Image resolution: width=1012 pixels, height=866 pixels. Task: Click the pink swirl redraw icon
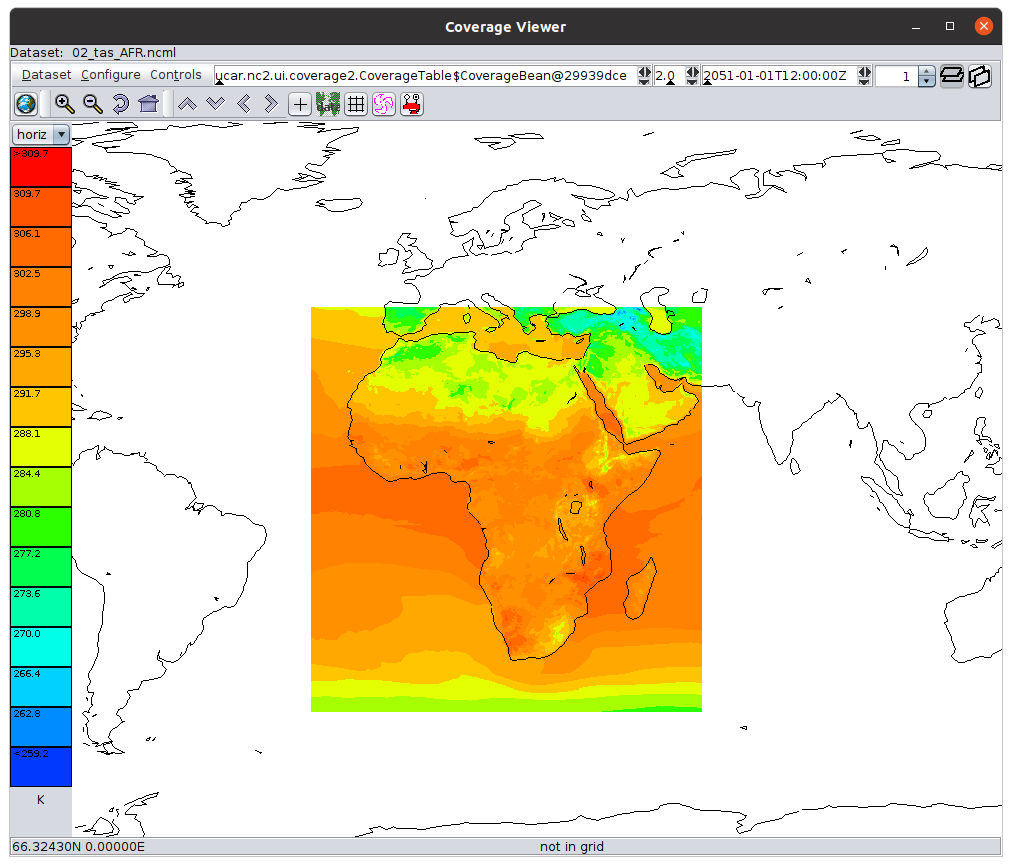pos(384,104)
